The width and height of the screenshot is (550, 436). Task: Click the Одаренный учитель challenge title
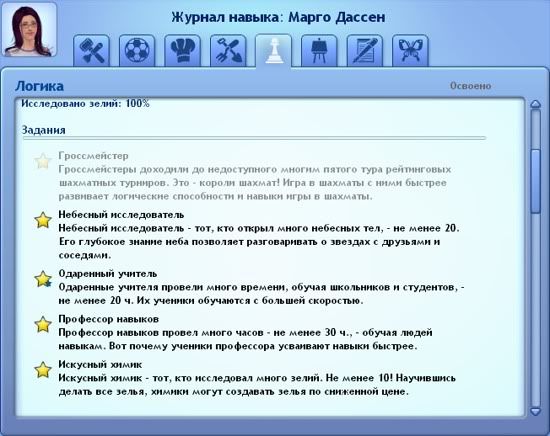[x=108, y=274]
